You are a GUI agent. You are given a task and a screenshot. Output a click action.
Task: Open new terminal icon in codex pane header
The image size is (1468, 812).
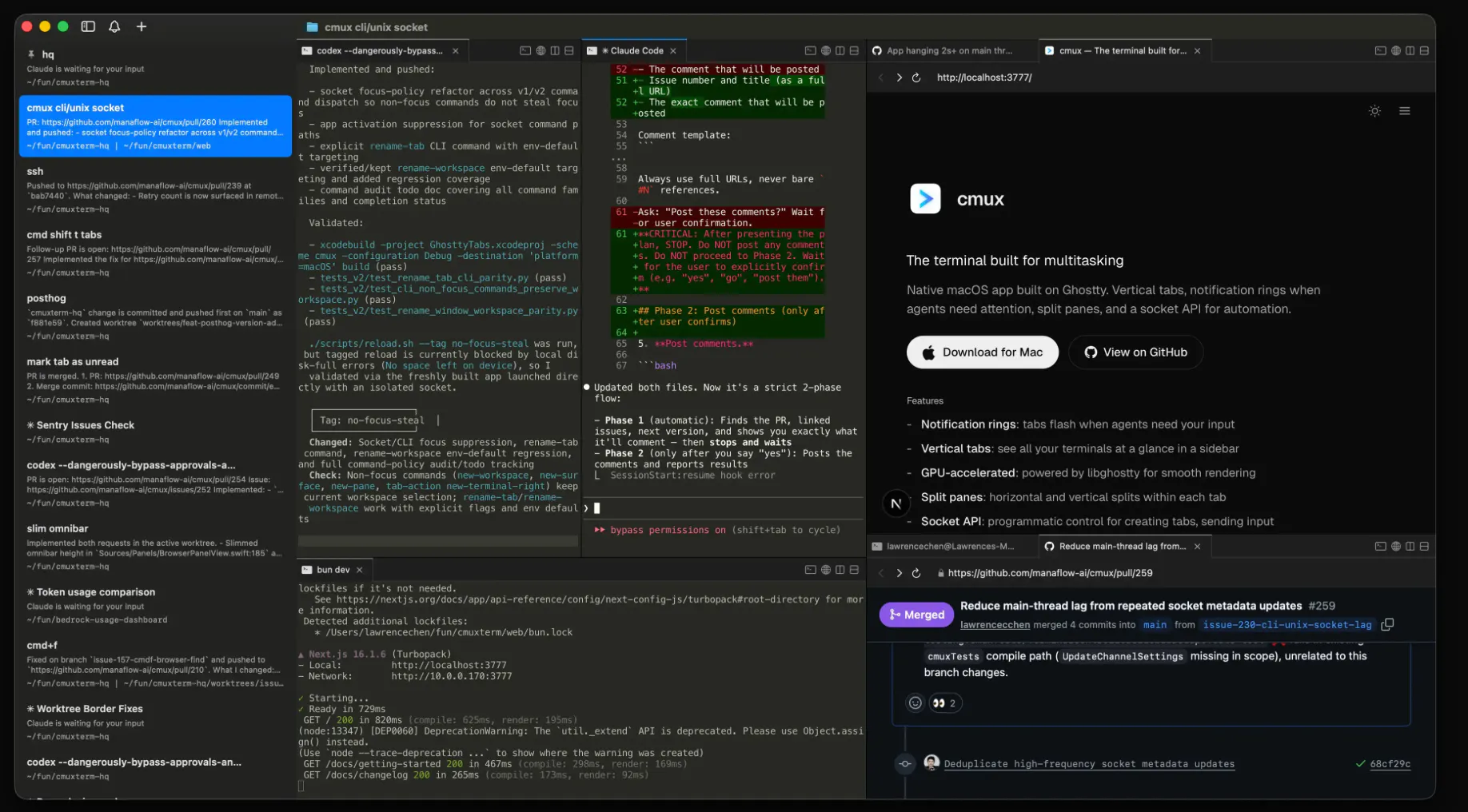point(525,50)
